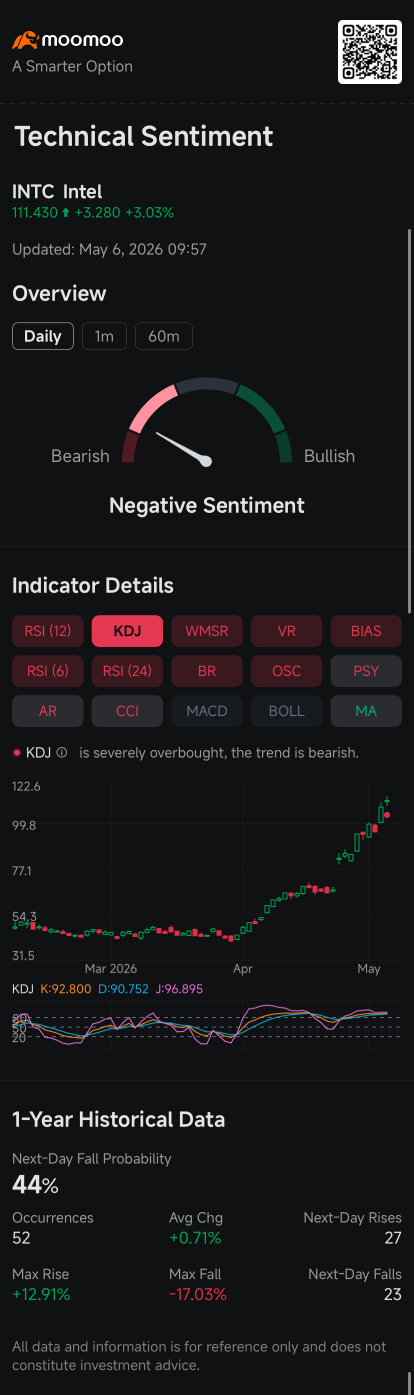
Task: Choose the MACD indicator
Action: pos(207,711)
